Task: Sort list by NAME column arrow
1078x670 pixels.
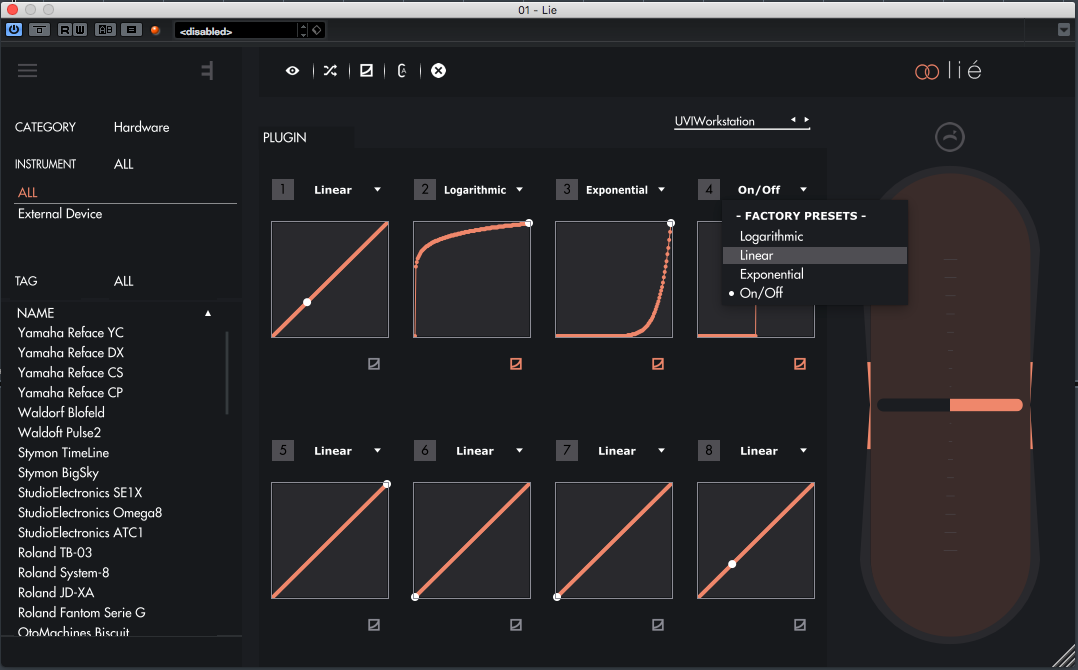Action: (208, 313)
